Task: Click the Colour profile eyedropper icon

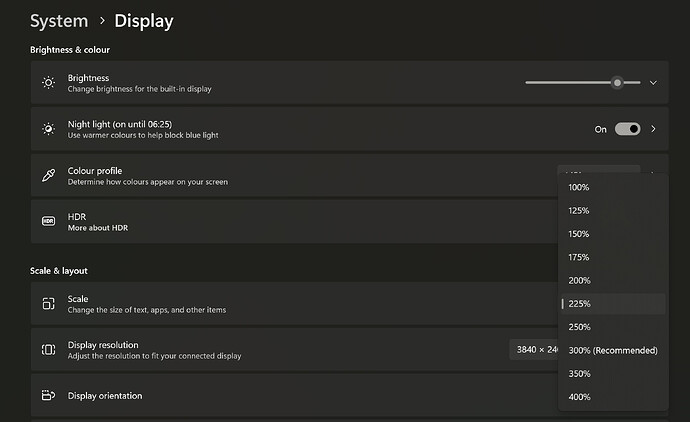Action: [48, 175]
